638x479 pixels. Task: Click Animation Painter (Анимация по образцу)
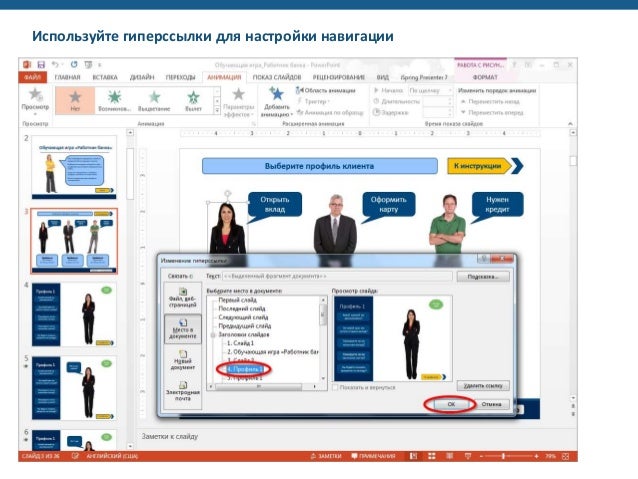coord(330,112)
